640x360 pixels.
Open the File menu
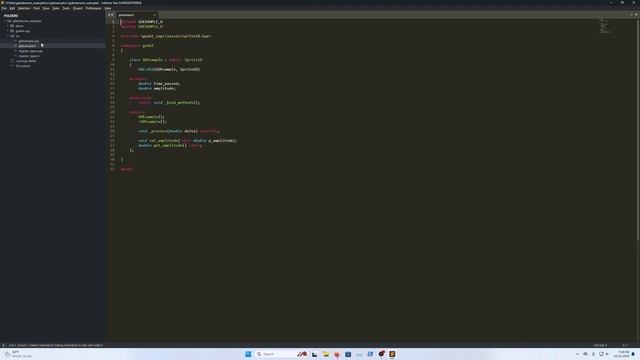pos(4,8)
